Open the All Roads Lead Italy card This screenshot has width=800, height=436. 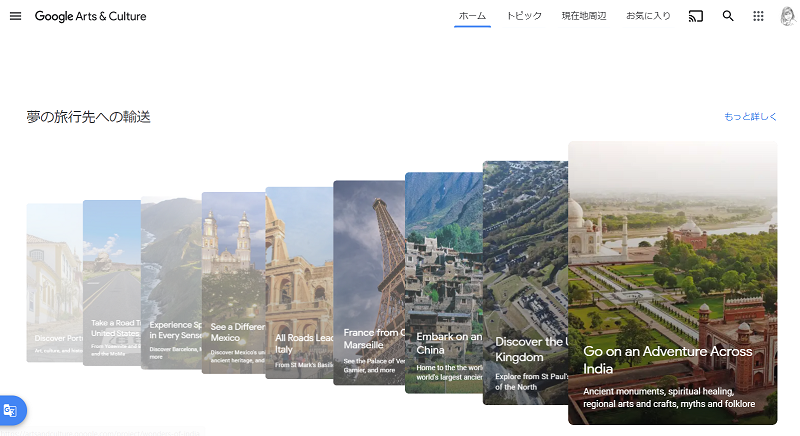(x=298, y=282)
